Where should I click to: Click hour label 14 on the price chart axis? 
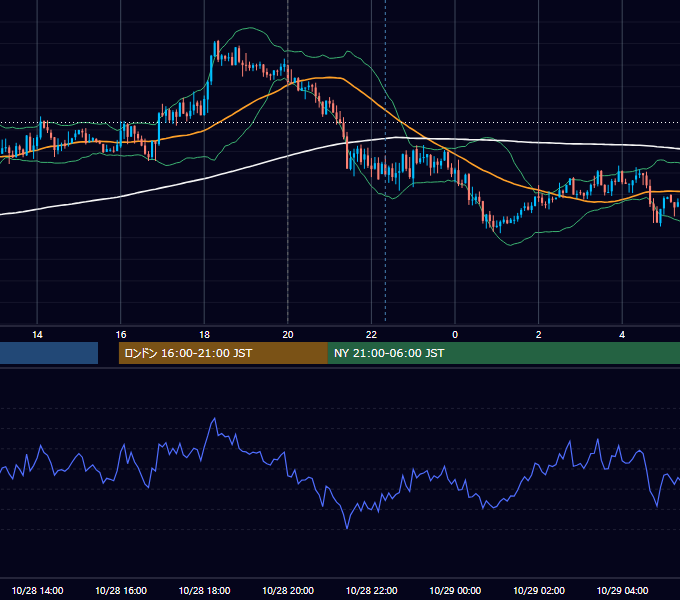tap(37, 335)
